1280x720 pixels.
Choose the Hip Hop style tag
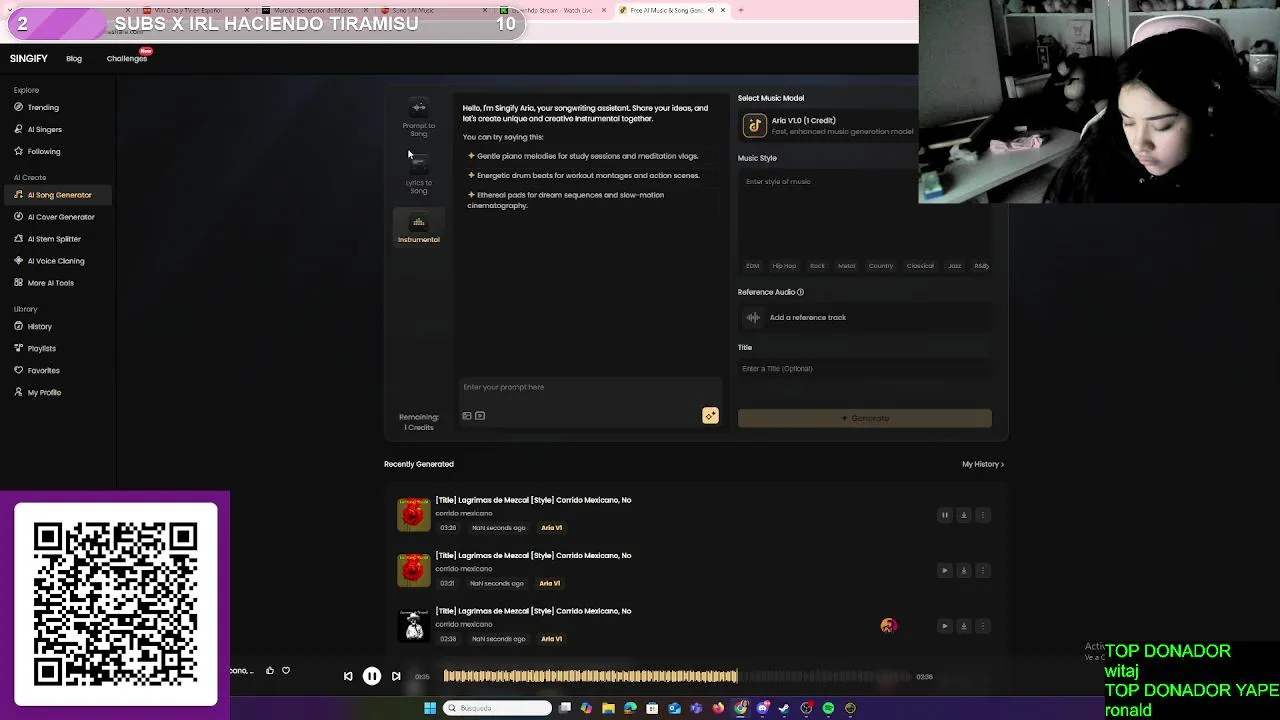click(x=784, y=266)
